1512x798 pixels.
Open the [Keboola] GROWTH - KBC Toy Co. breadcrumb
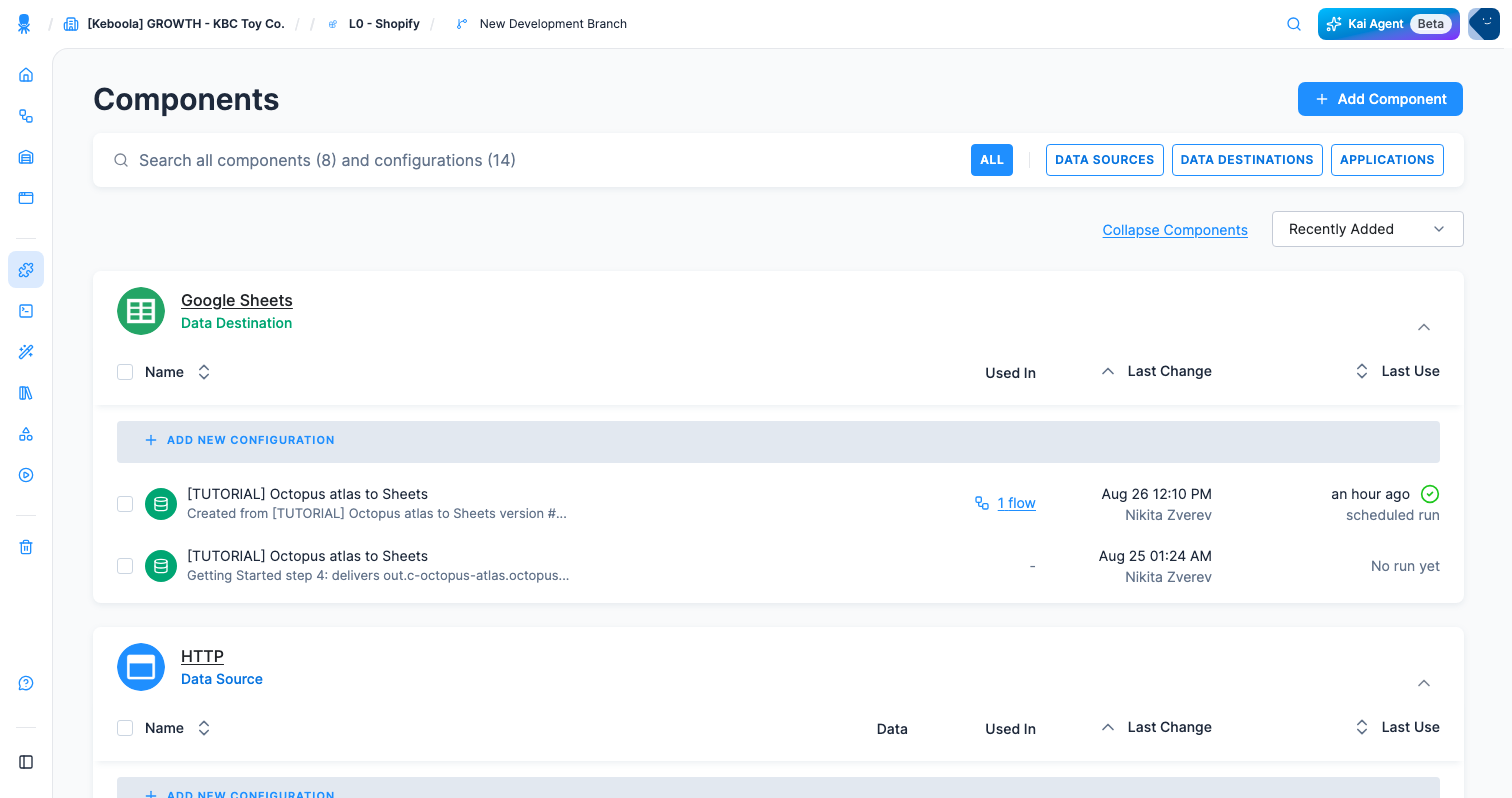pyautogui.click(x=186, y=24)
